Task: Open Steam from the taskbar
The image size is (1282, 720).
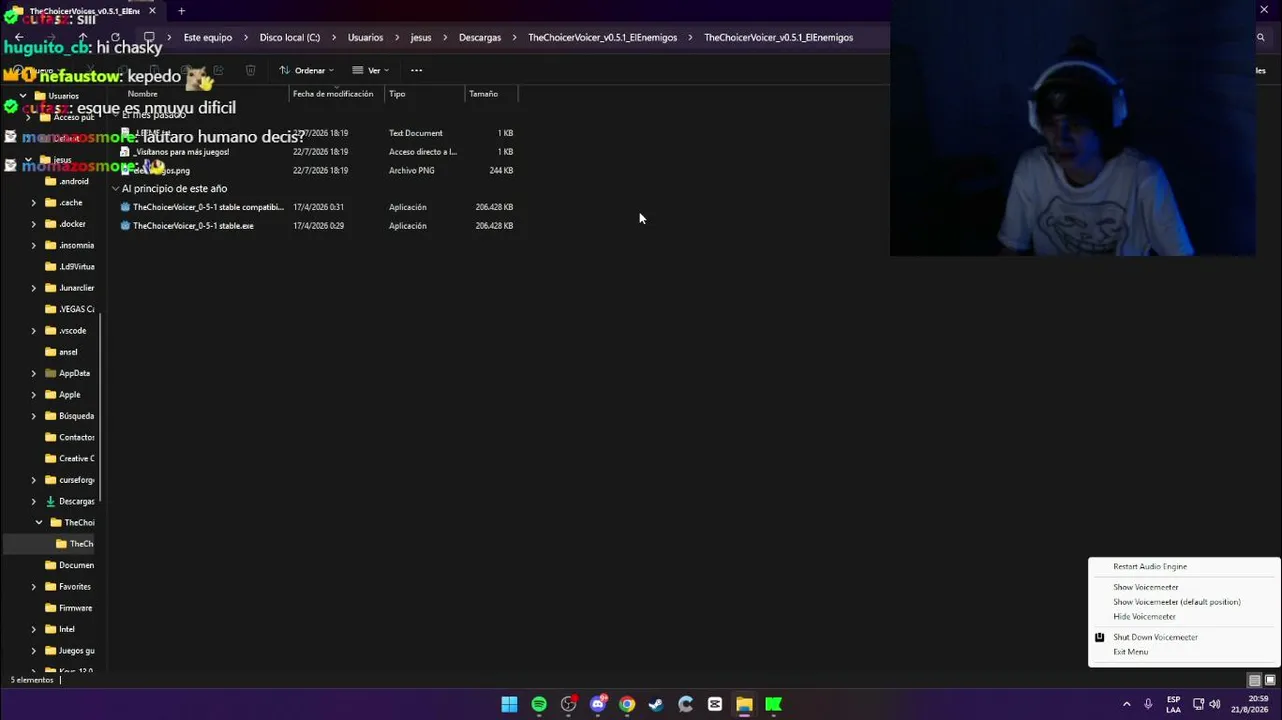Action: [656, 704]
